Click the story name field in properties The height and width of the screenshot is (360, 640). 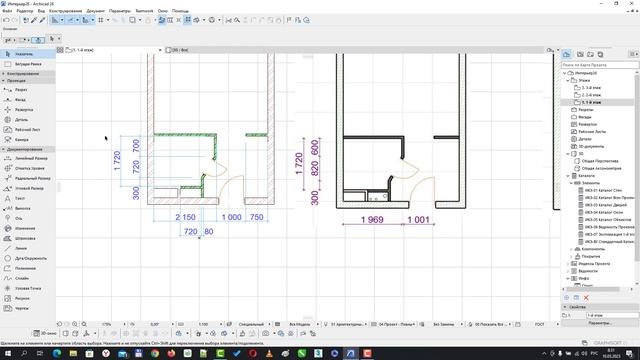coord(612,315)
